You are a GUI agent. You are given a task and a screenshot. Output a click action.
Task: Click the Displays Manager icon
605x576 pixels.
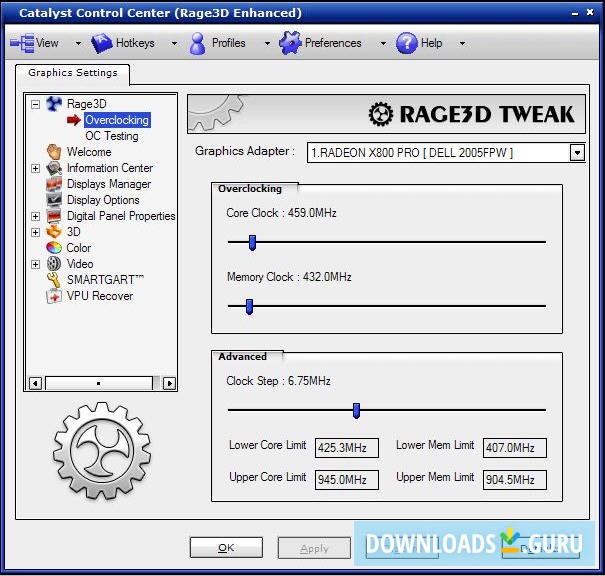54,184
